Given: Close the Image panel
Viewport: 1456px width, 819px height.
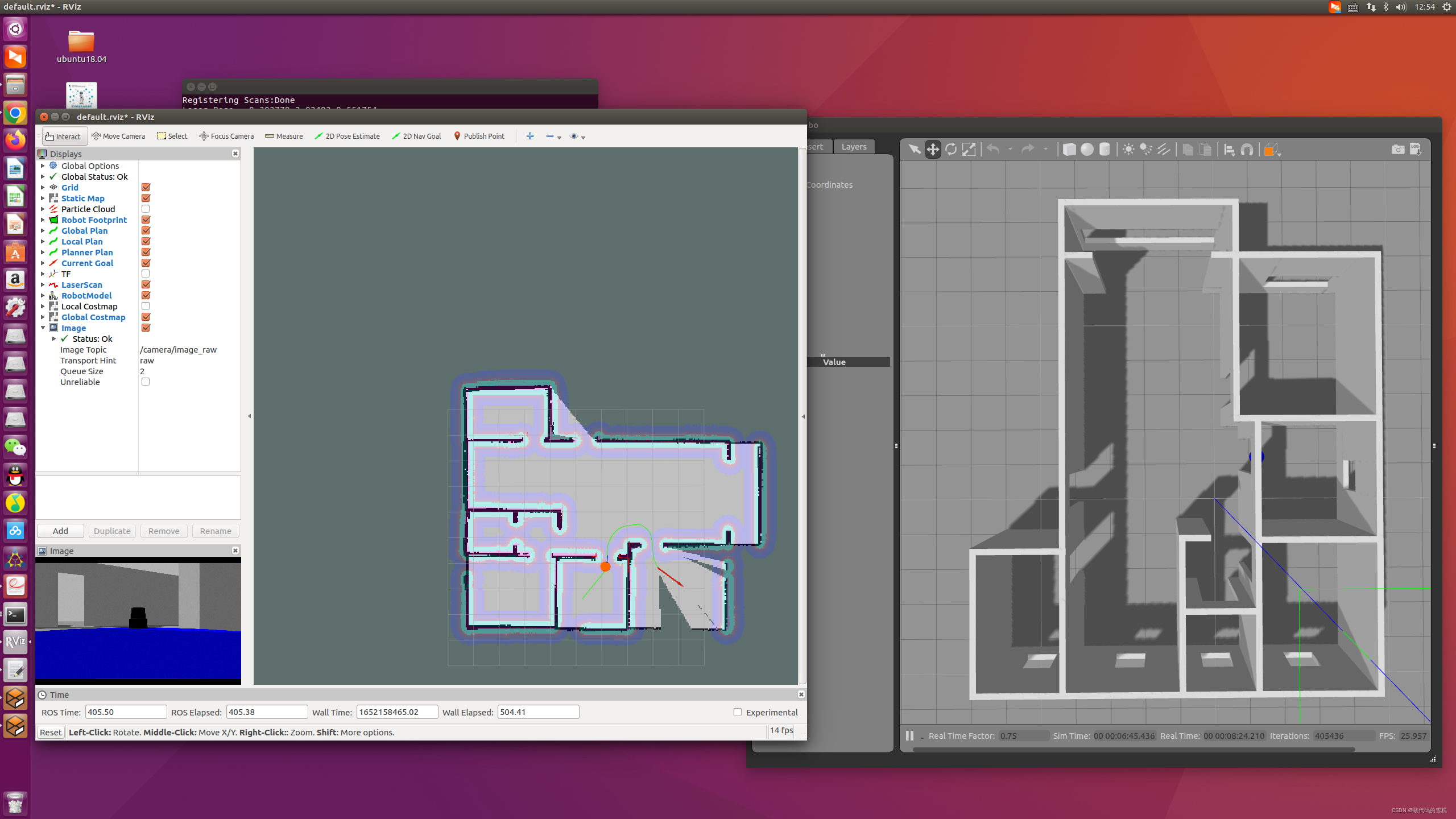Looking at the screenshot, I should (235, 551).
